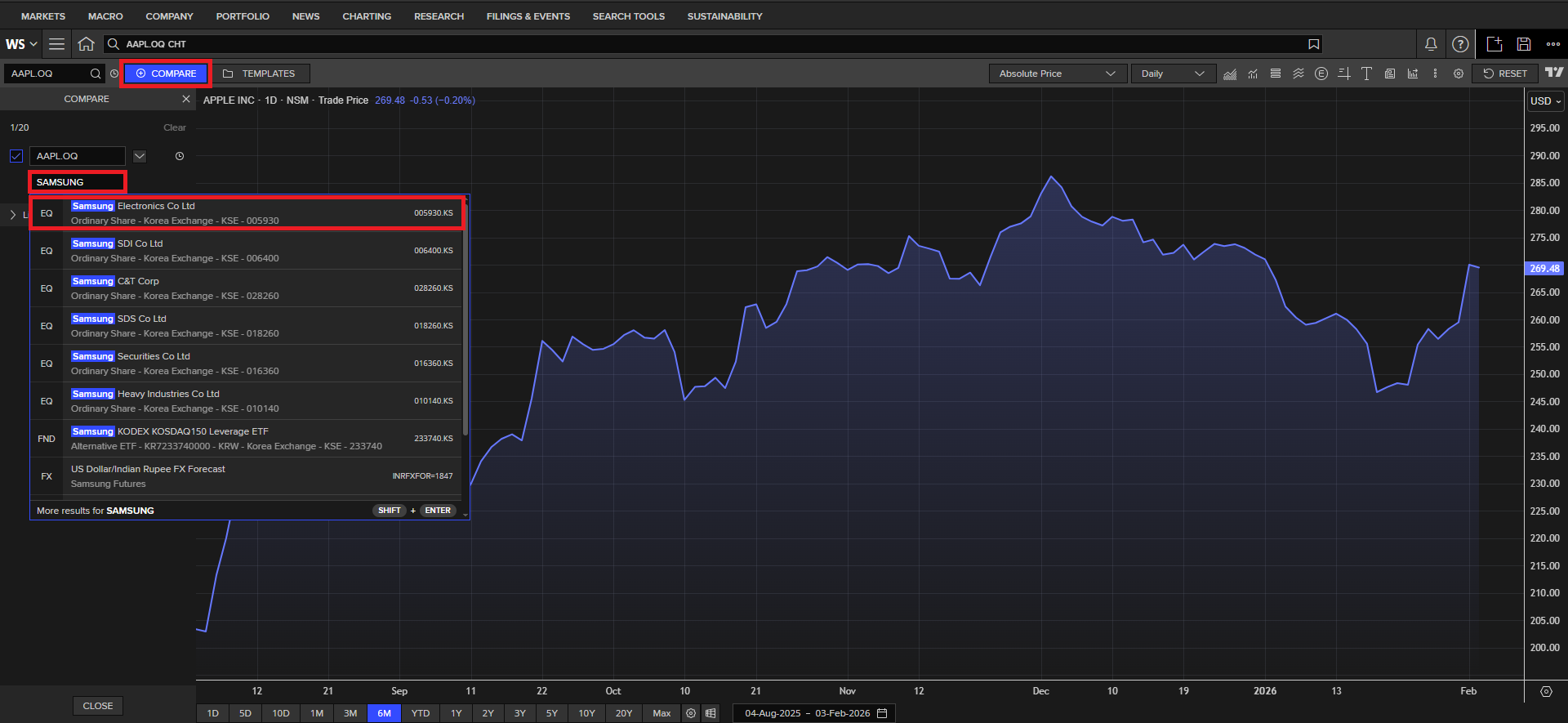
Task: Expand the AAPL.OQ row options arrow
Action: [140, 156]
